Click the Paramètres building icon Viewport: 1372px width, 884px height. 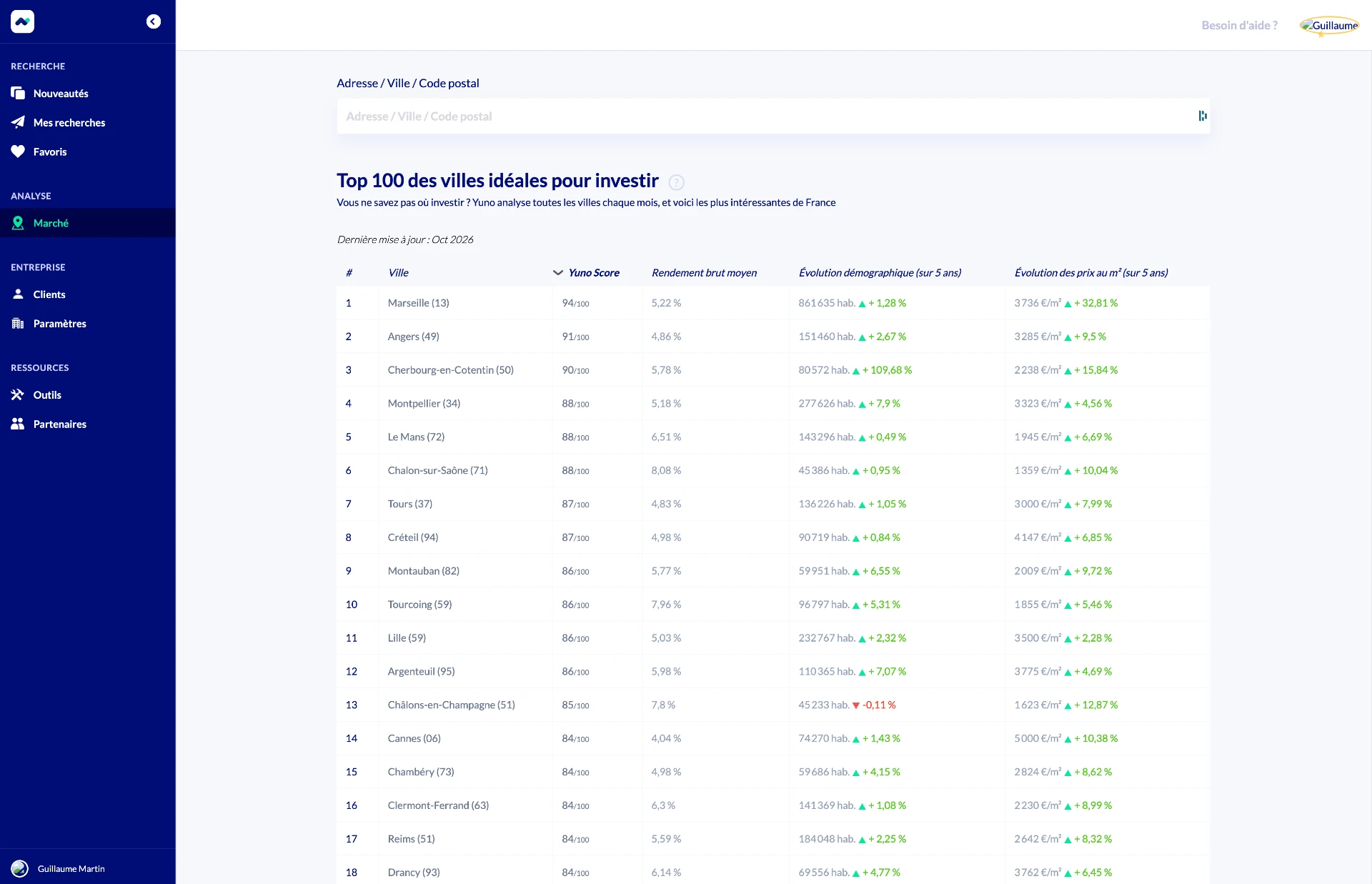18,323
